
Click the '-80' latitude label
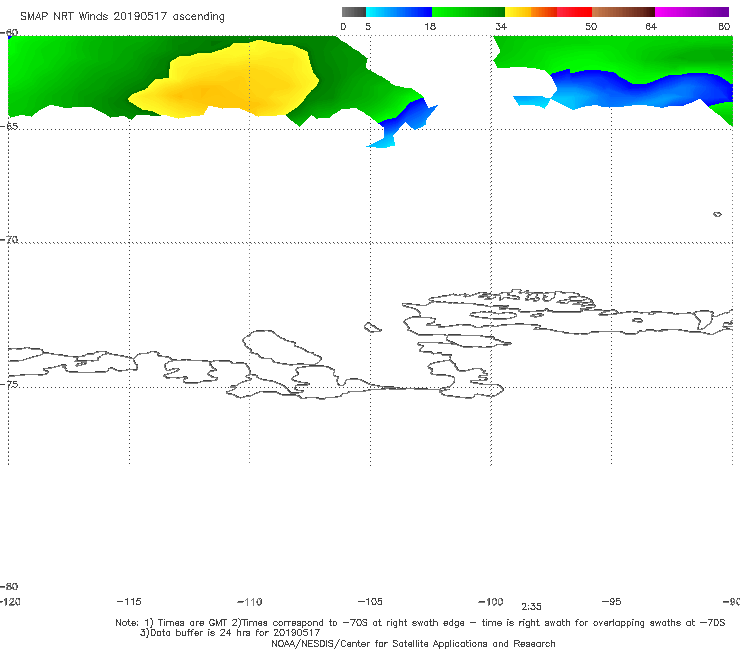pos(9,586)
